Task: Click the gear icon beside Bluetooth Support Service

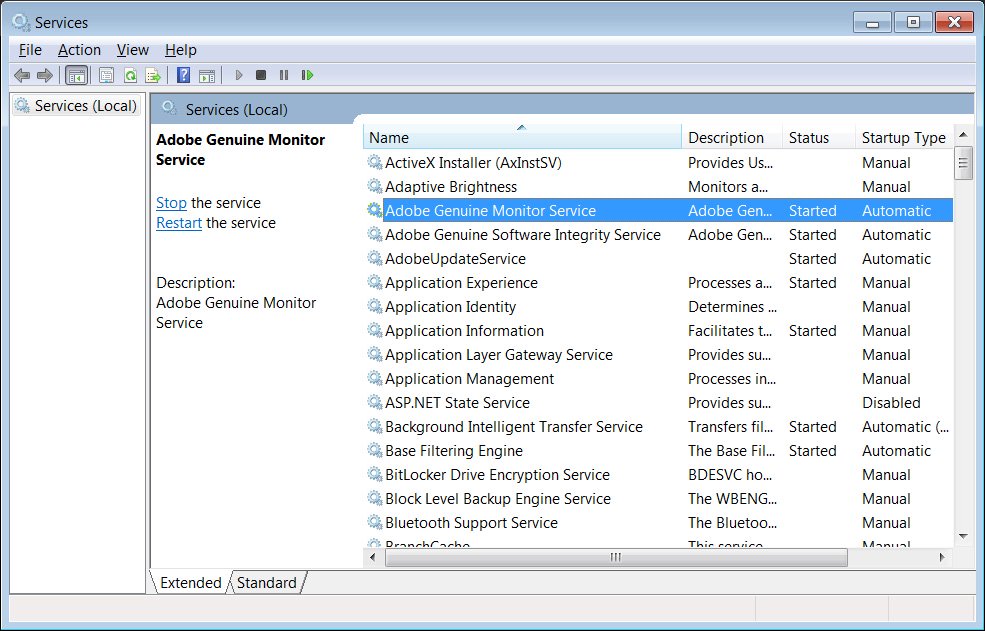Action: tap(375, 522)
